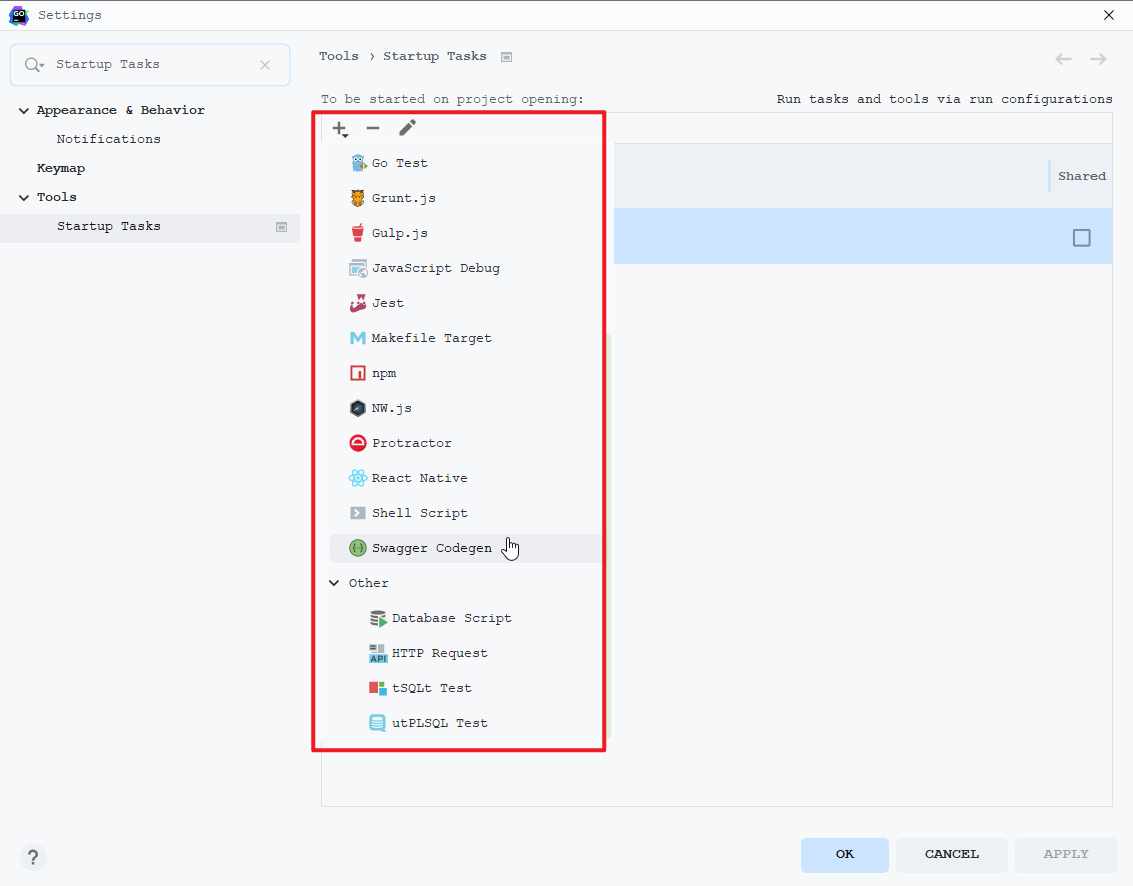Click the Database Script icon

coord(378,619)
